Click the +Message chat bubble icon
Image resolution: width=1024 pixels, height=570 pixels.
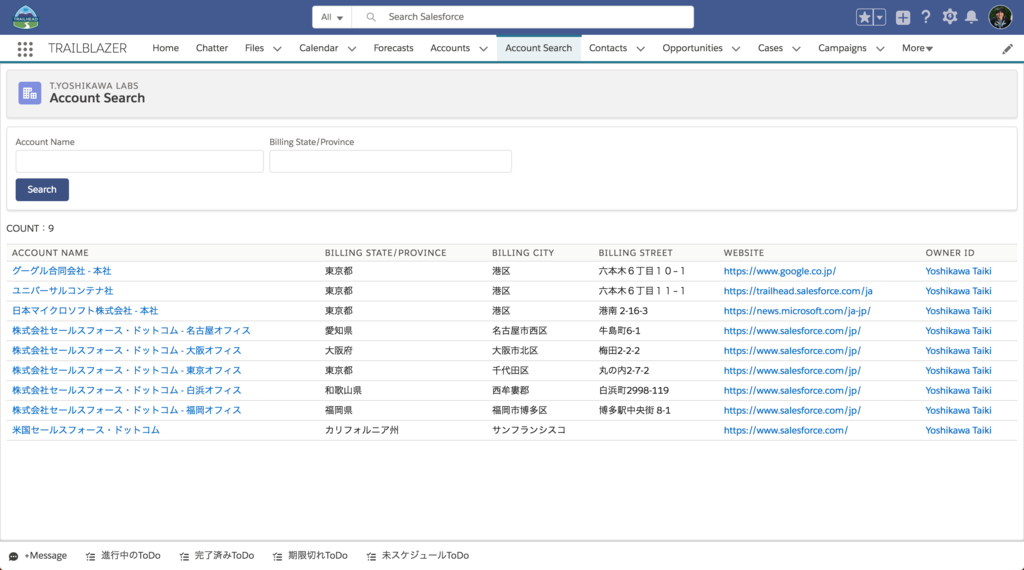13,556
